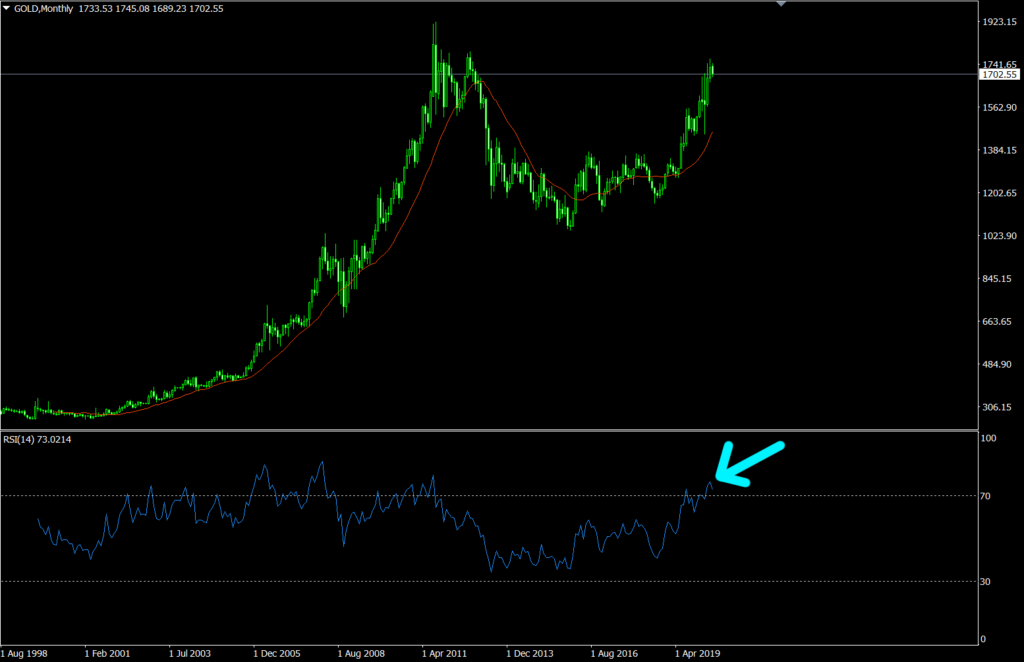Viewport: 1024px width, 662px height.
Task: Click the 1741.65 price axis label
Action: (999, 64)
